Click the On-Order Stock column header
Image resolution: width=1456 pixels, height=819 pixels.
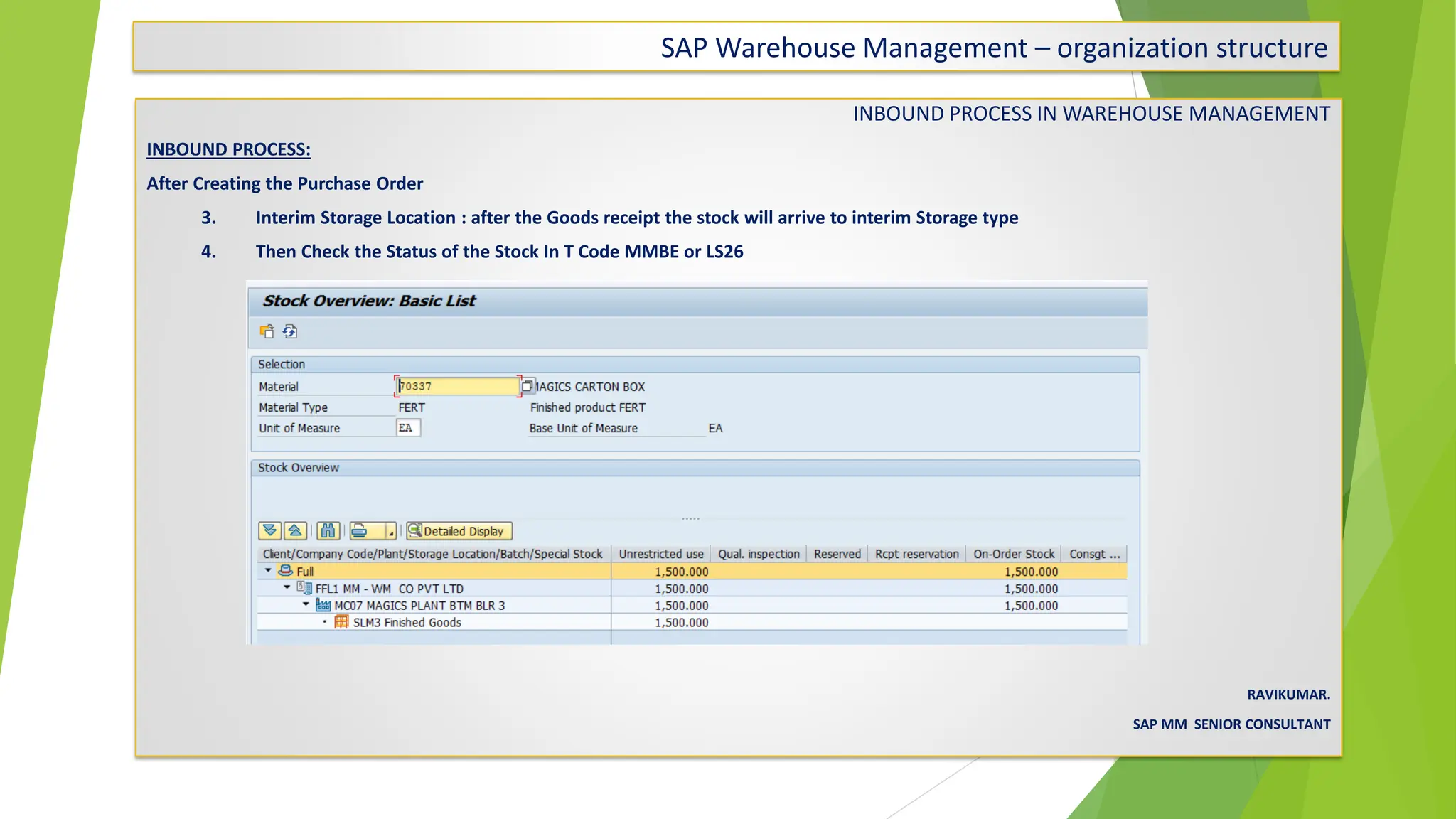[1014, 554]
